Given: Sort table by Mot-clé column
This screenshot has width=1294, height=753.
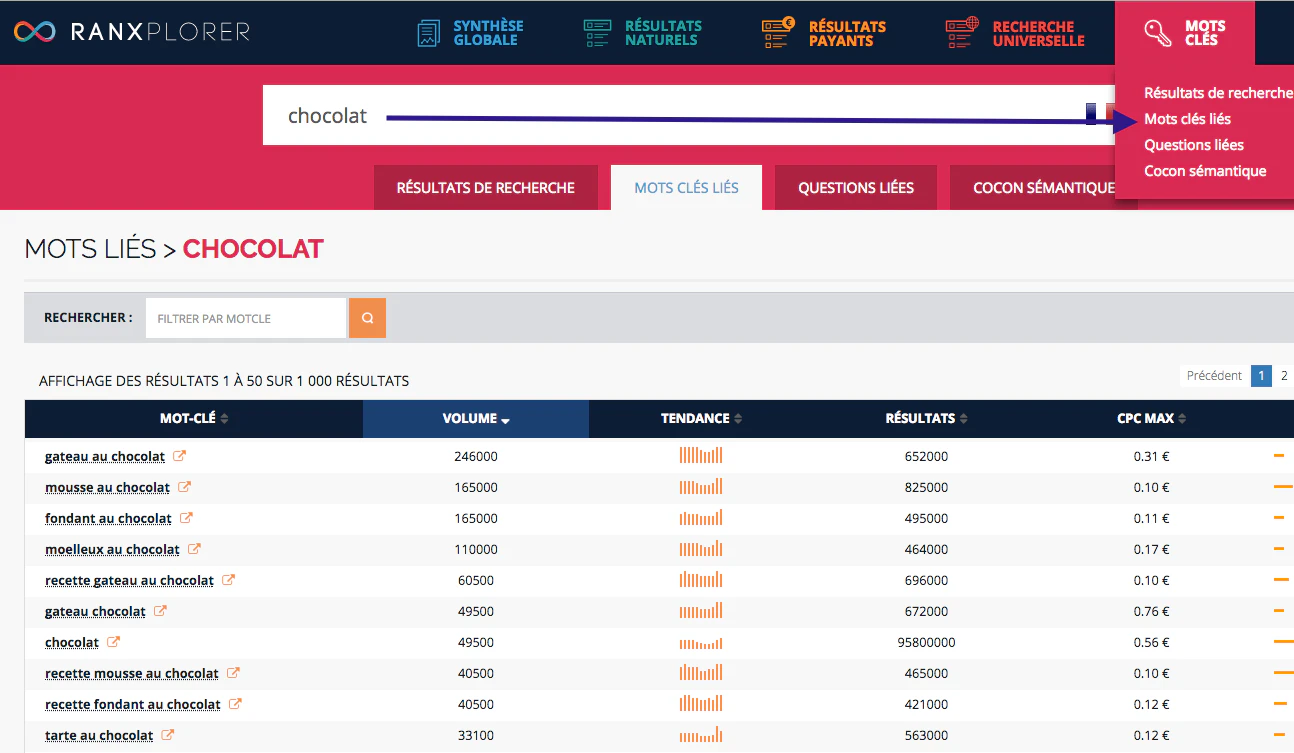Looking at the screenshot, I should [x=194, y=419].
